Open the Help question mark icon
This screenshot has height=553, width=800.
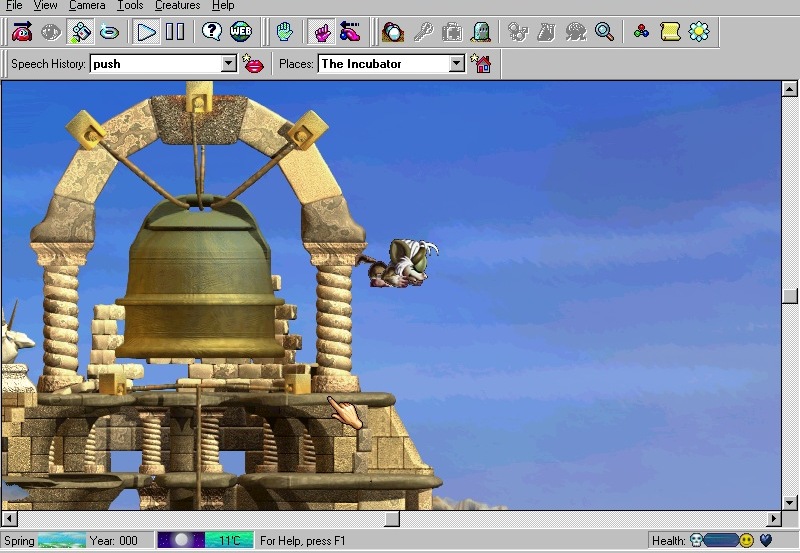[x=212, y=32]
